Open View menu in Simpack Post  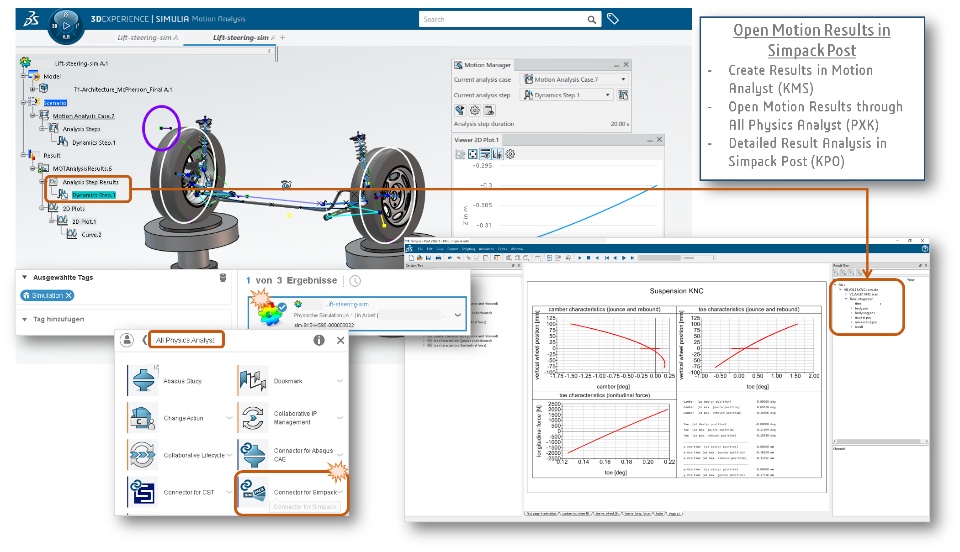(440, 249)
